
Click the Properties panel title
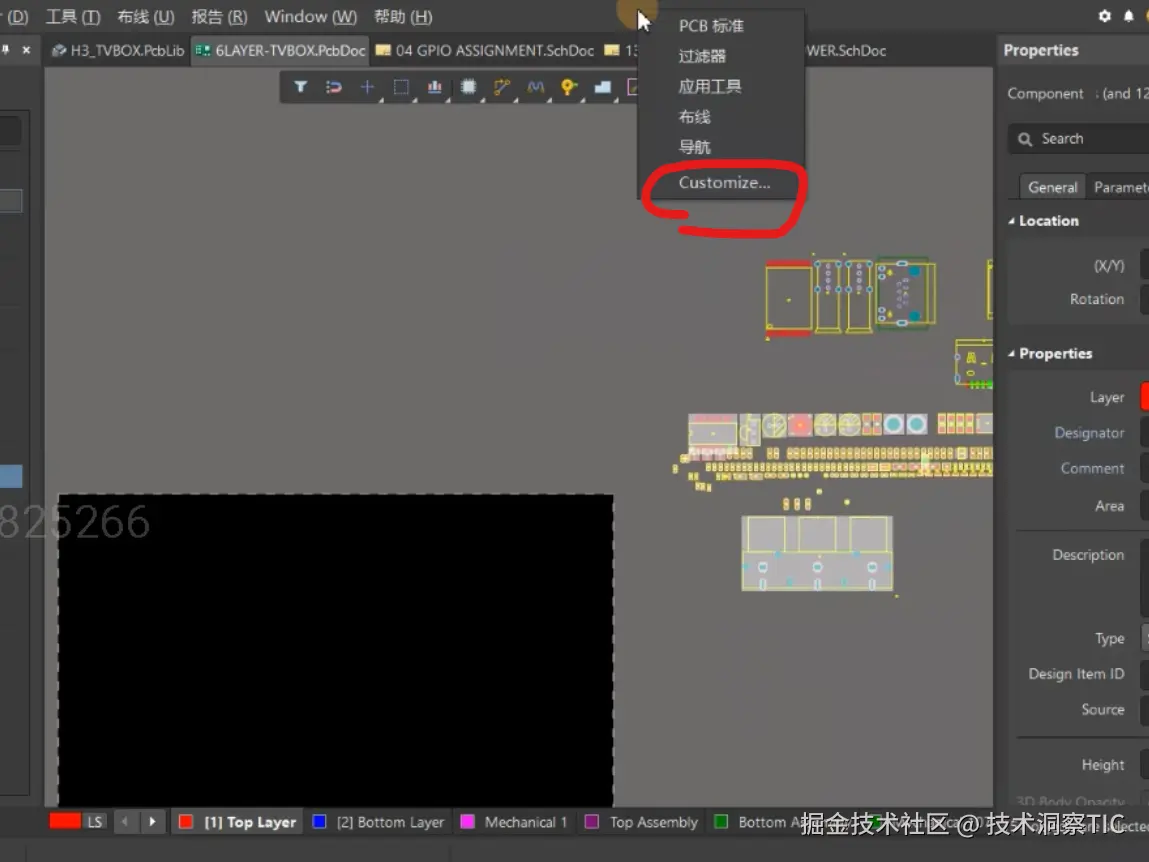[1041, 51]
